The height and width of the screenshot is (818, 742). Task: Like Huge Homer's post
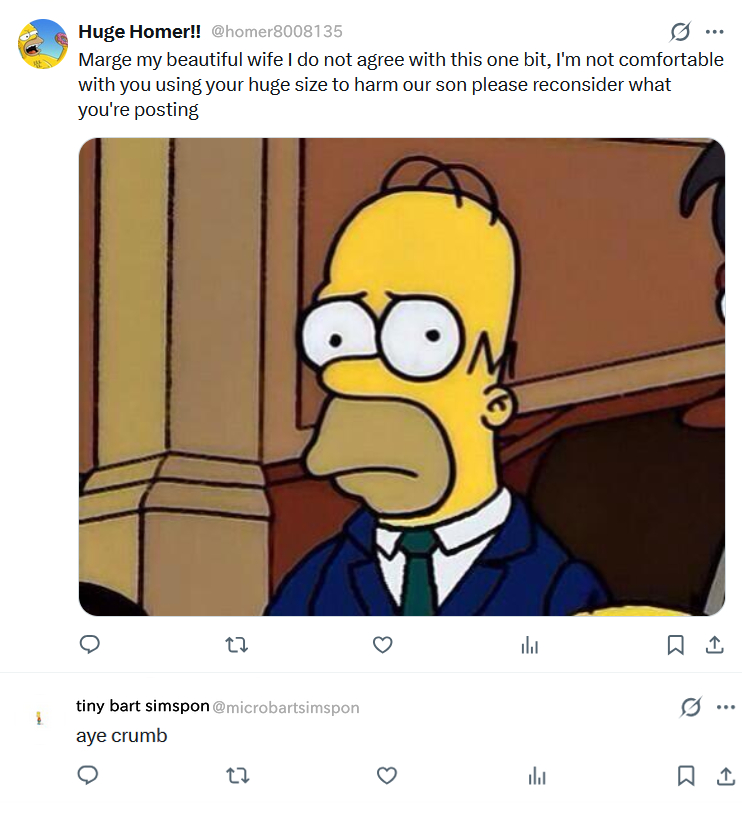[382, 645]
